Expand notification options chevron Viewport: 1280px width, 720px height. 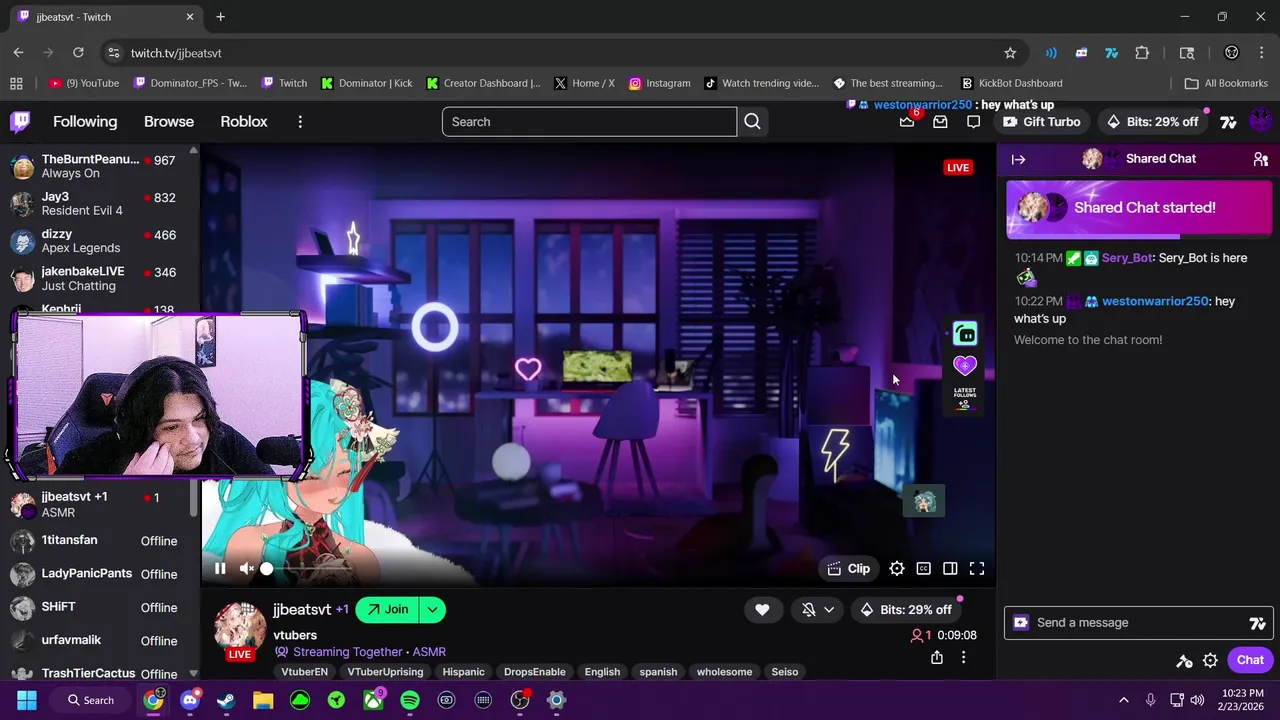pyautogui.click(x=829, y=610)
